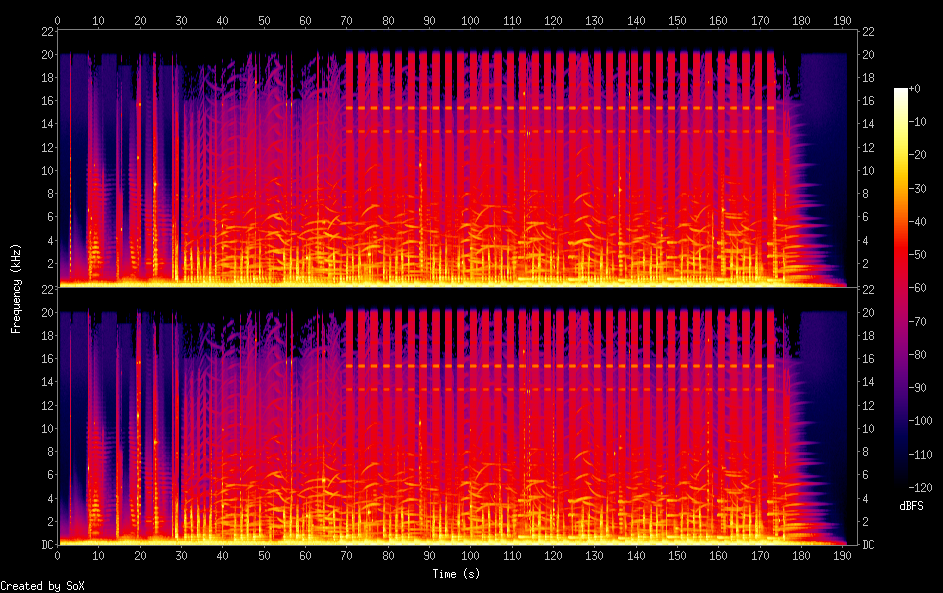The image size is (943, 593).
Task: Click the 10 kHz label on lower channel's right axis
Action: point(869,429)
